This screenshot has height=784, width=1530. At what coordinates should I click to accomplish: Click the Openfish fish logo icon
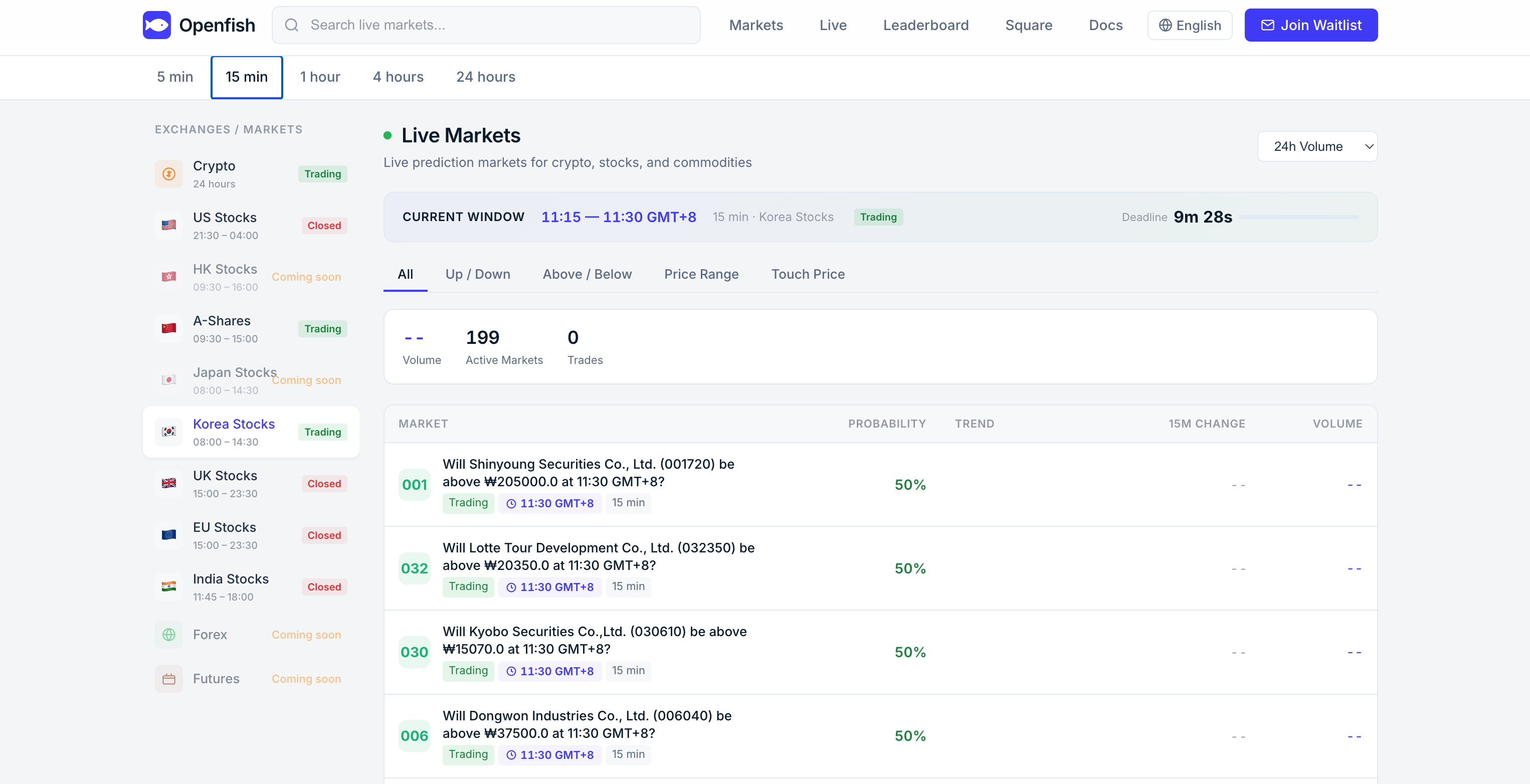pos(157,25)
